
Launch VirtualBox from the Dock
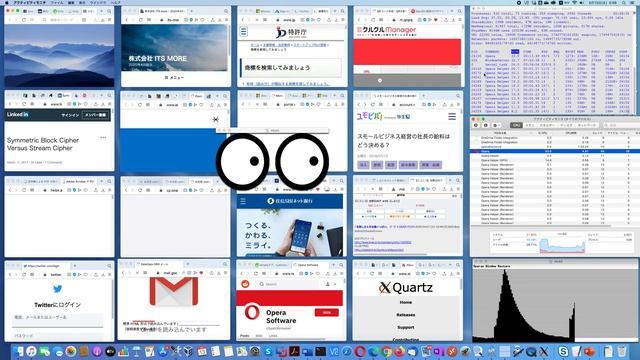tap(188, 351)
